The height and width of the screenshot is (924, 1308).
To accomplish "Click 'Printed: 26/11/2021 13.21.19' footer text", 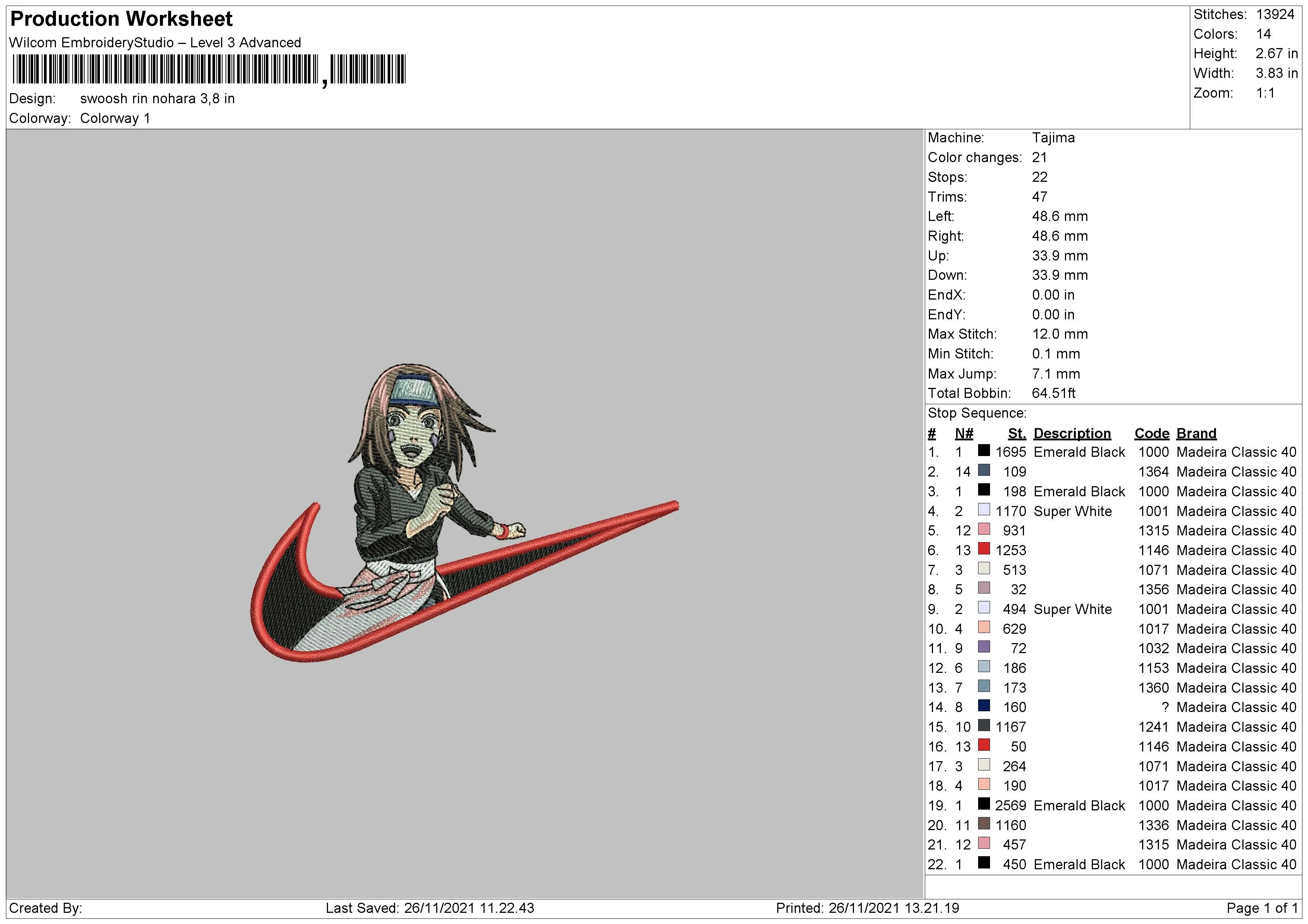I will click(867, 908).
